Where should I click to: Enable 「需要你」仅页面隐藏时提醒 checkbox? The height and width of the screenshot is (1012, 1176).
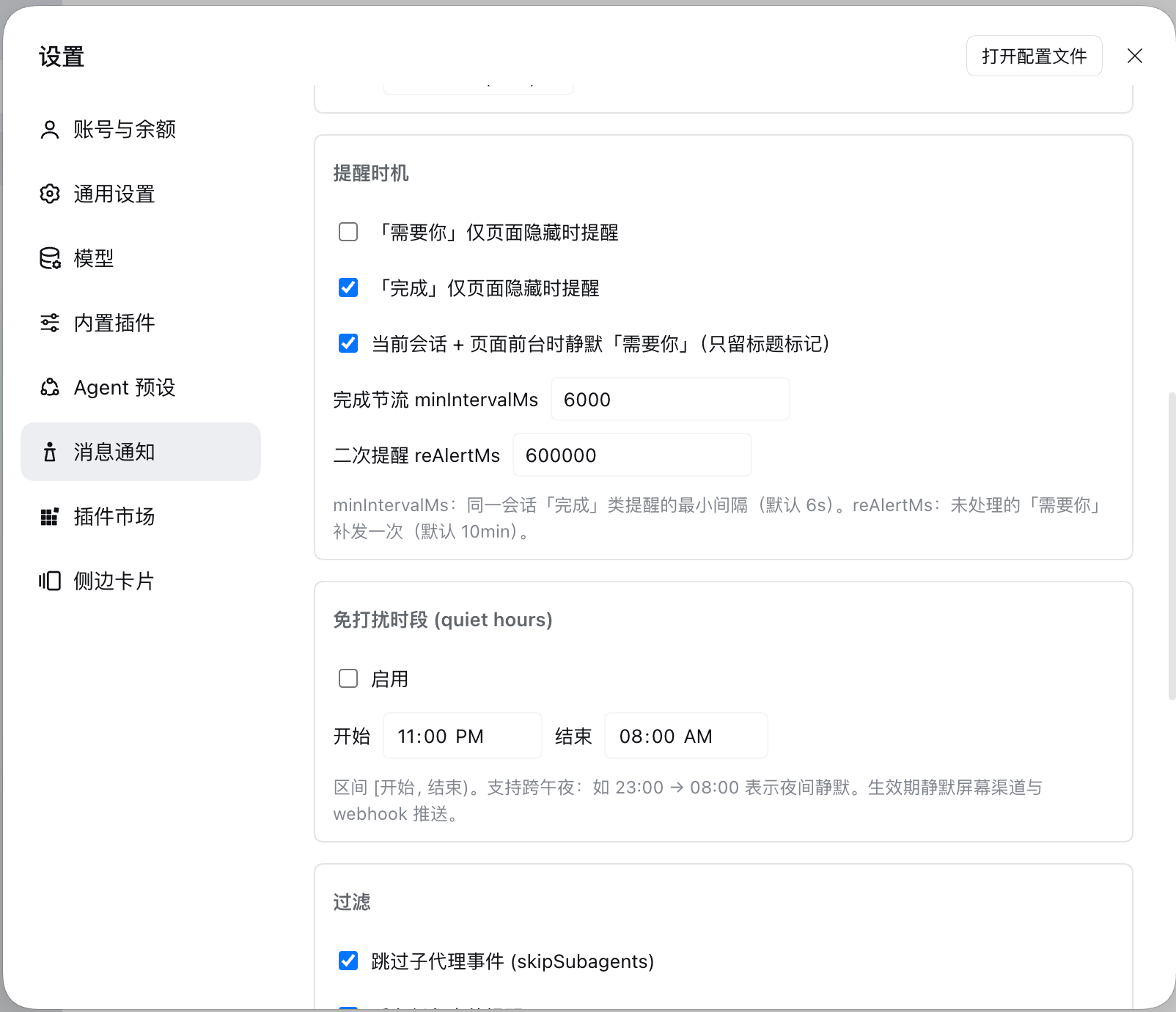348,232
